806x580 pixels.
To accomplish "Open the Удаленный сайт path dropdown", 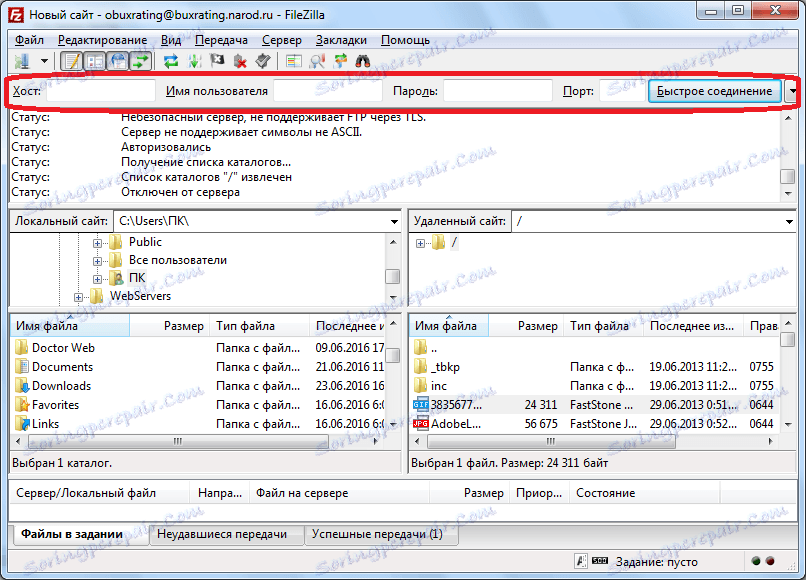I will [789, 222].
